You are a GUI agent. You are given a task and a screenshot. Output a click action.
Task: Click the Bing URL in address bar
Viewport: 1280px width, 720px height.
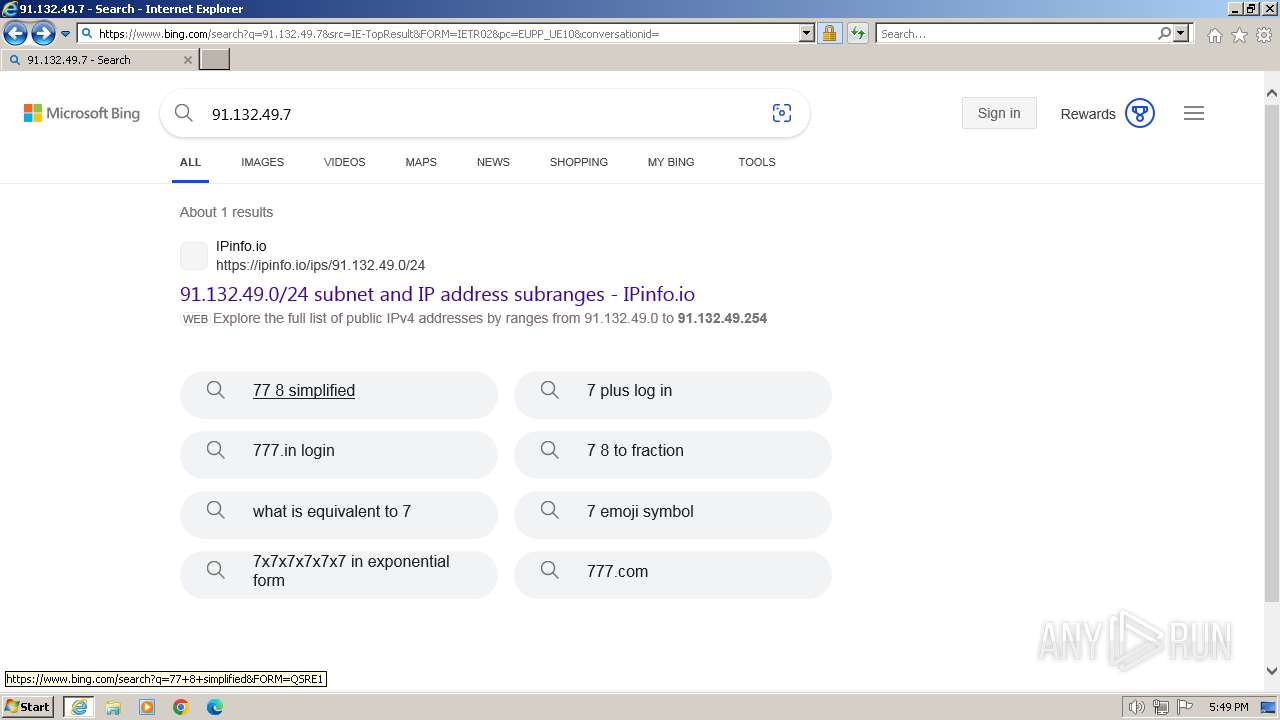379,34
